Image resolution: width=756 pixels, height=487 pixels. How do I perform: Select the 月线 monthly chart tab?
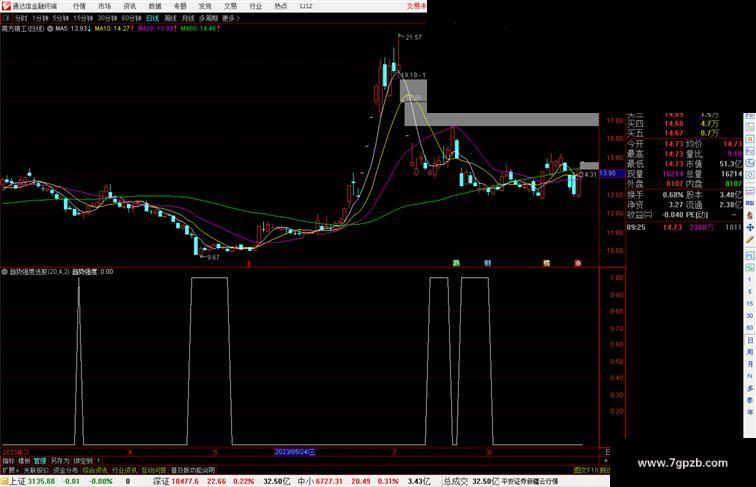[x=188, y=18]
